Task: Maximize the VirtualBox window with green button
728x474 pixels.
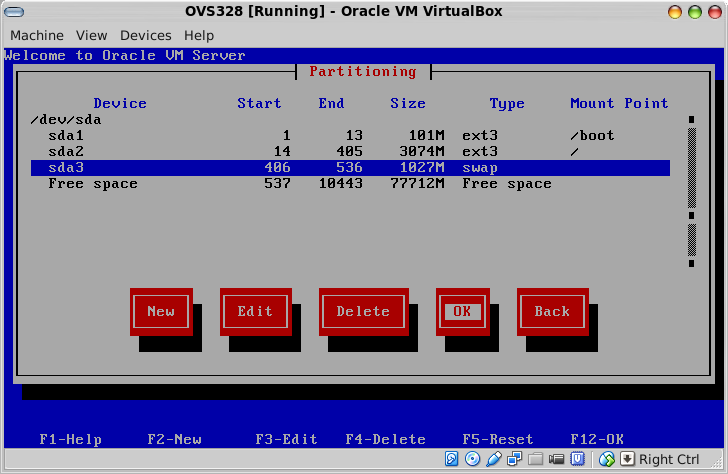Action: (x=695, y=12)
